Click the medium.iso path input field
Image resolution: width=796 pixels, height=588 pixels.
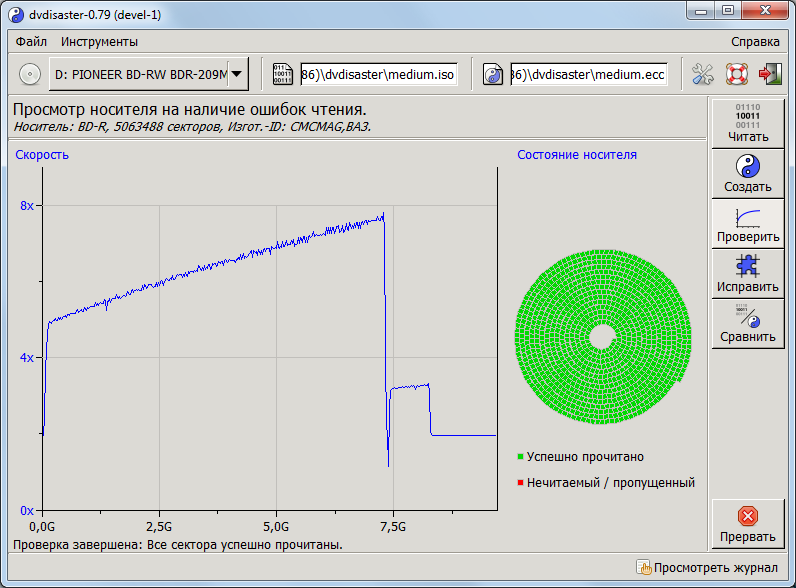[x=378, y=74]
